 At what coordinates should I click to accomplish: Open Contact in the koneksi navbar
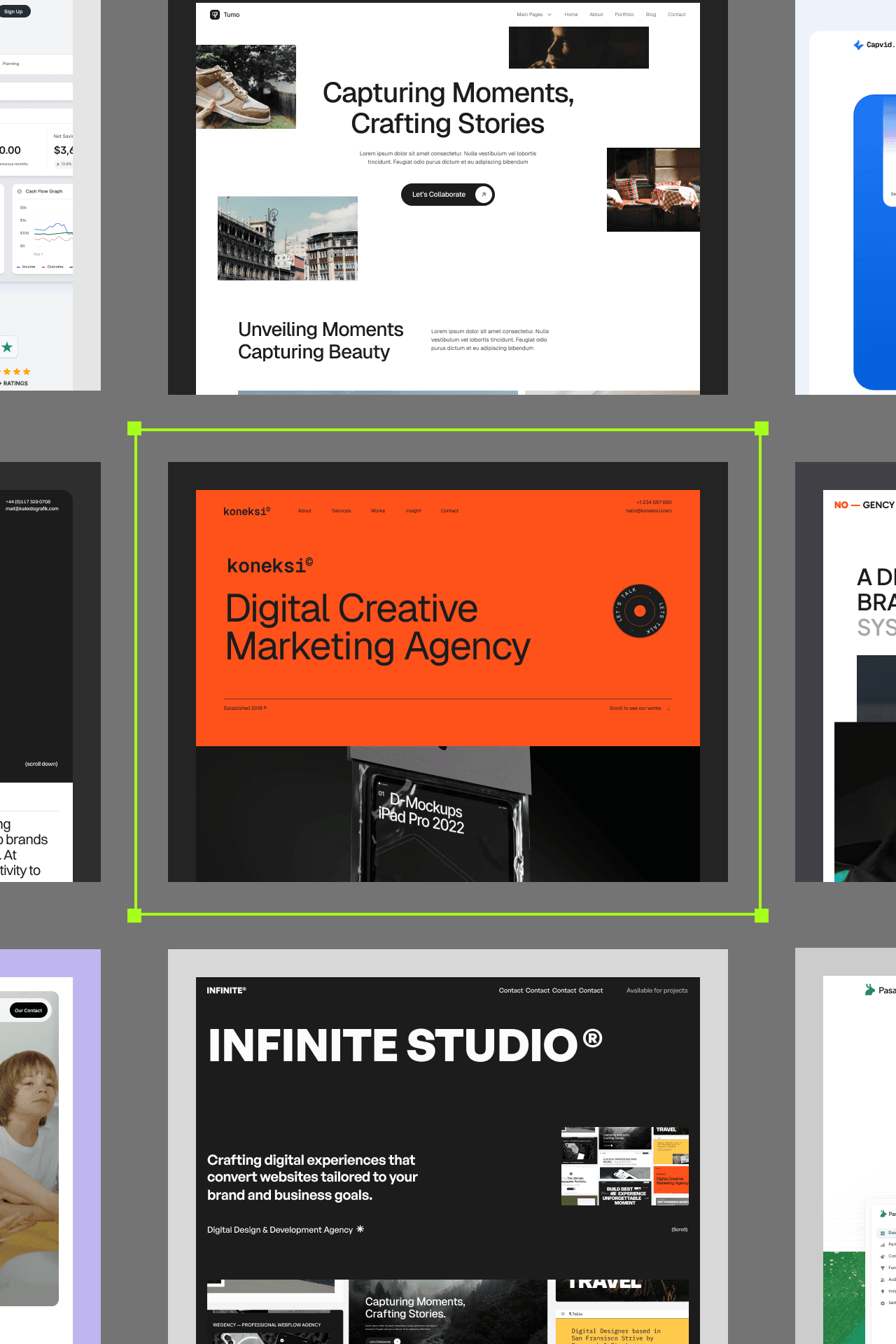[x=449, y=511]
